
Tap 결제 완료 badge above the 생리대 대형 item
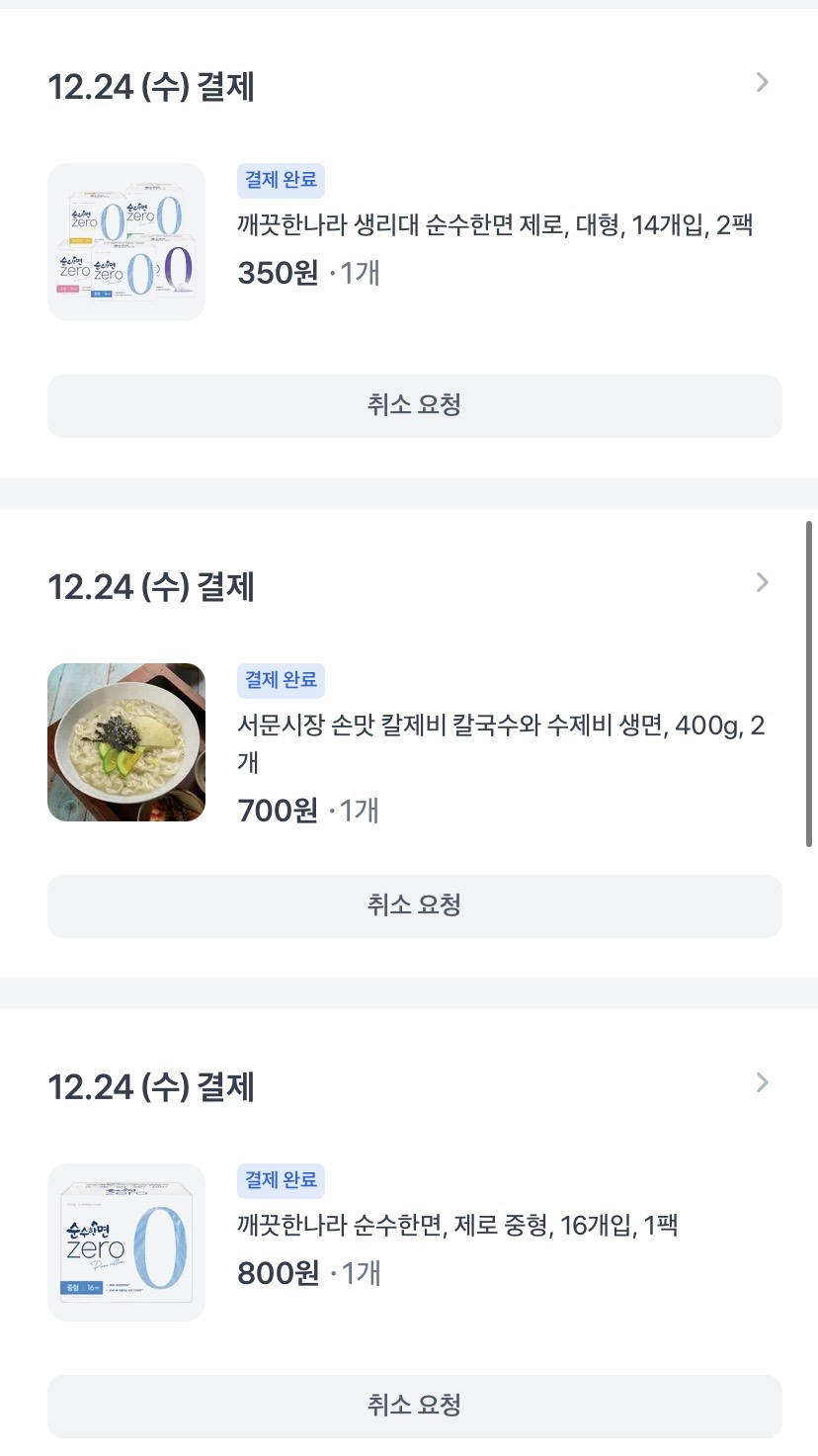281,180
